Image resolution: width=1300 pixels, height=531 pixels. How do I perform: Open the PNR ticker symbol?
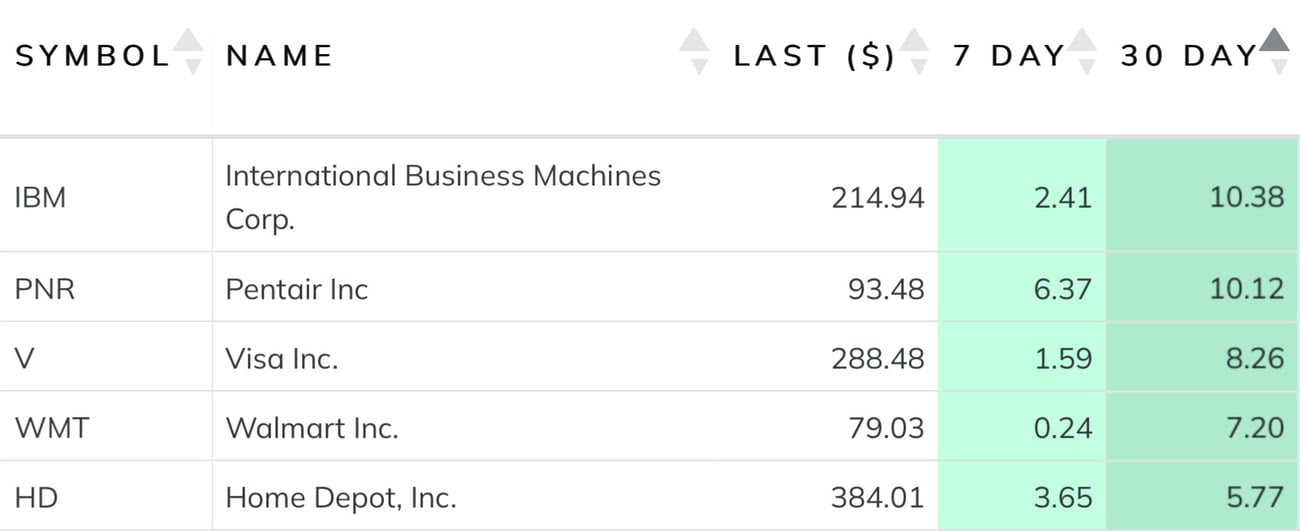[x=45, y=289]
